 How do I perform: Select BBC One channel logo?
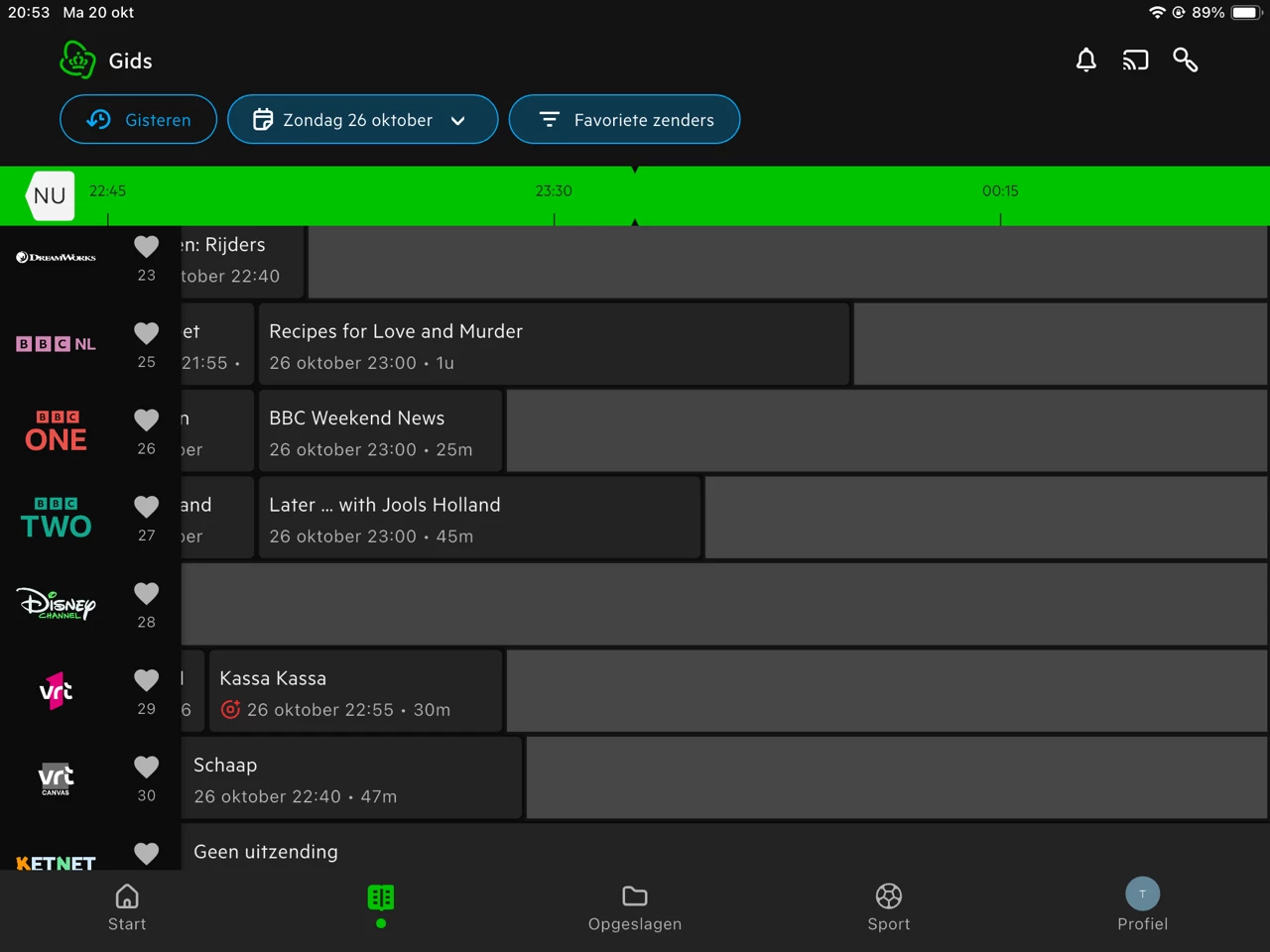[56, 431]
